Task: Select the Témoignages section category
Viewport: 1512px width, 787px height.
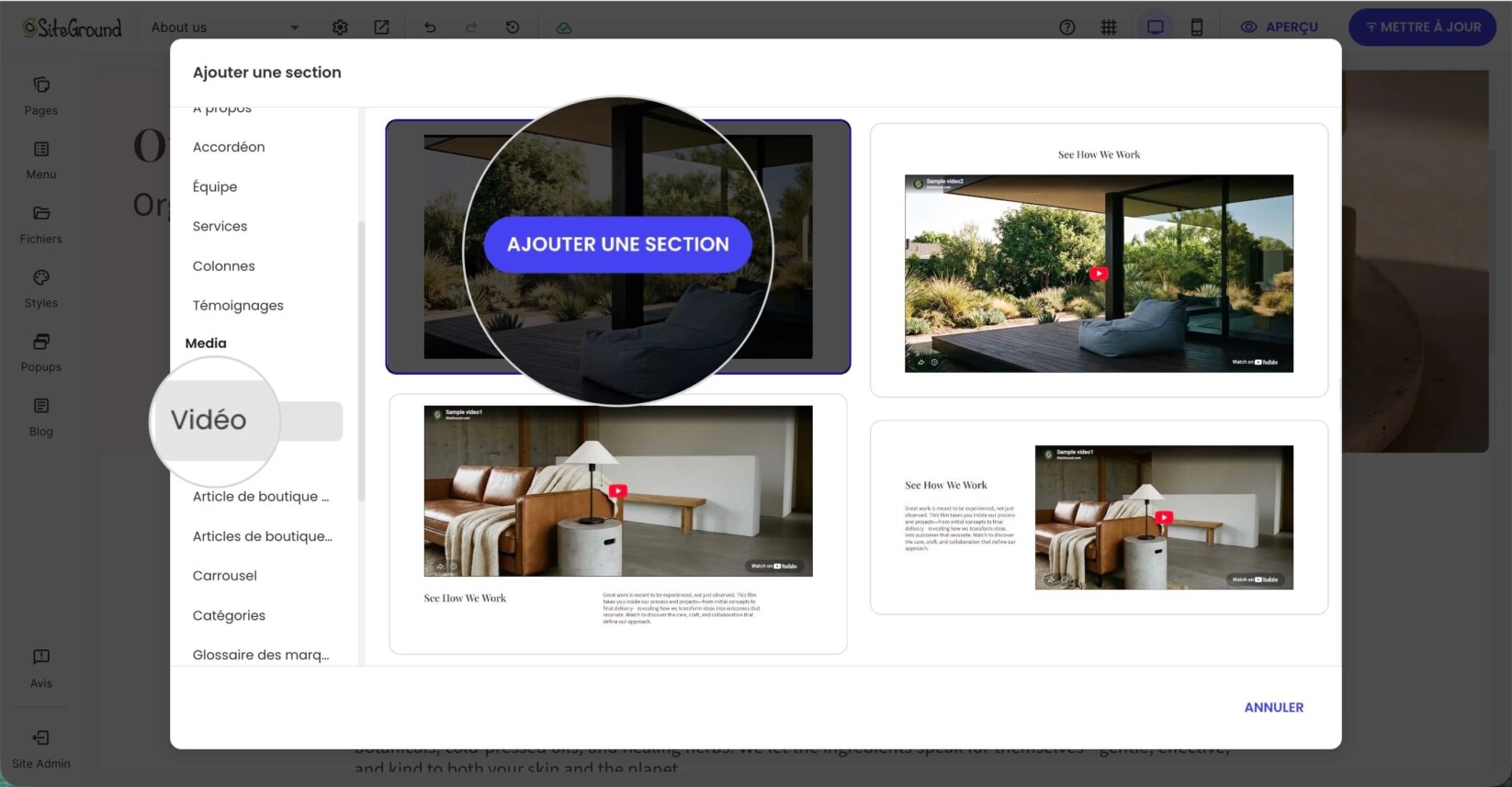Action: point(238,306)
